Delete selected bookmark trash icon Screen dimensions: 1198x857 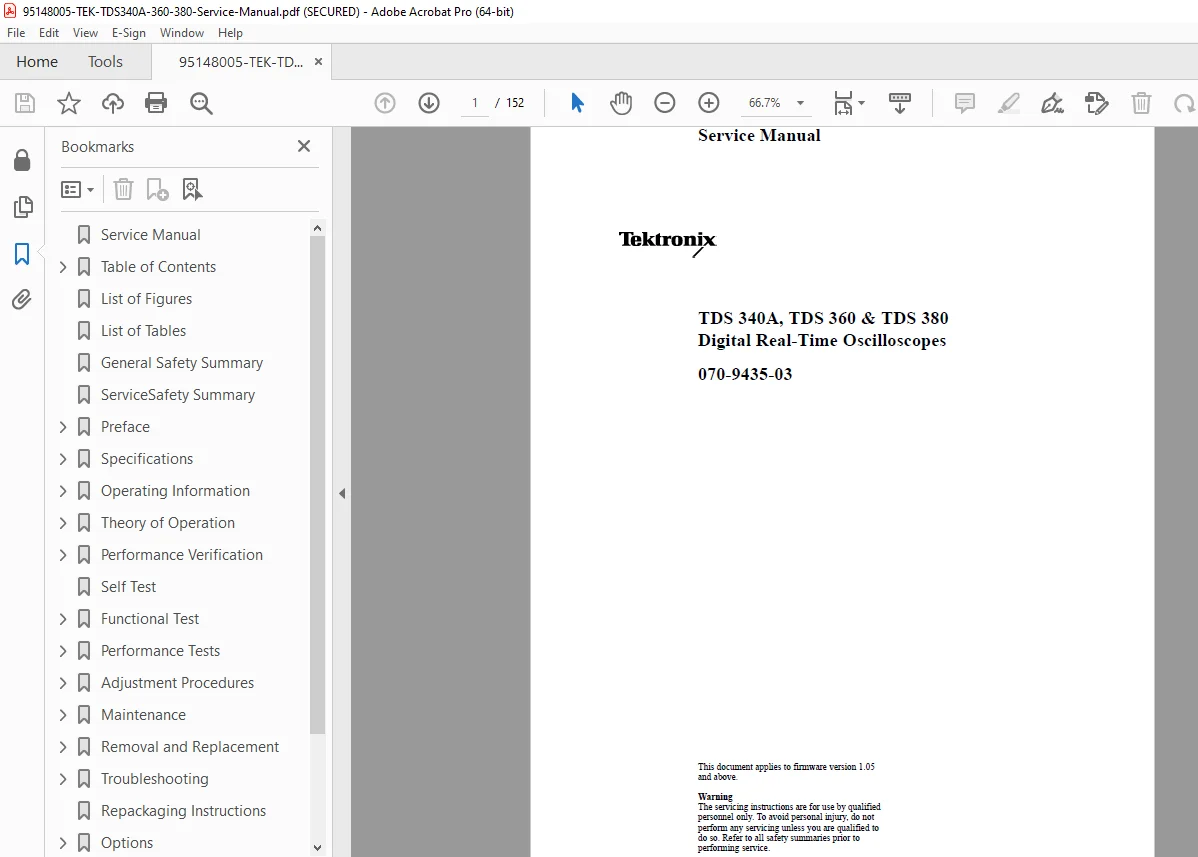(123, 189)
